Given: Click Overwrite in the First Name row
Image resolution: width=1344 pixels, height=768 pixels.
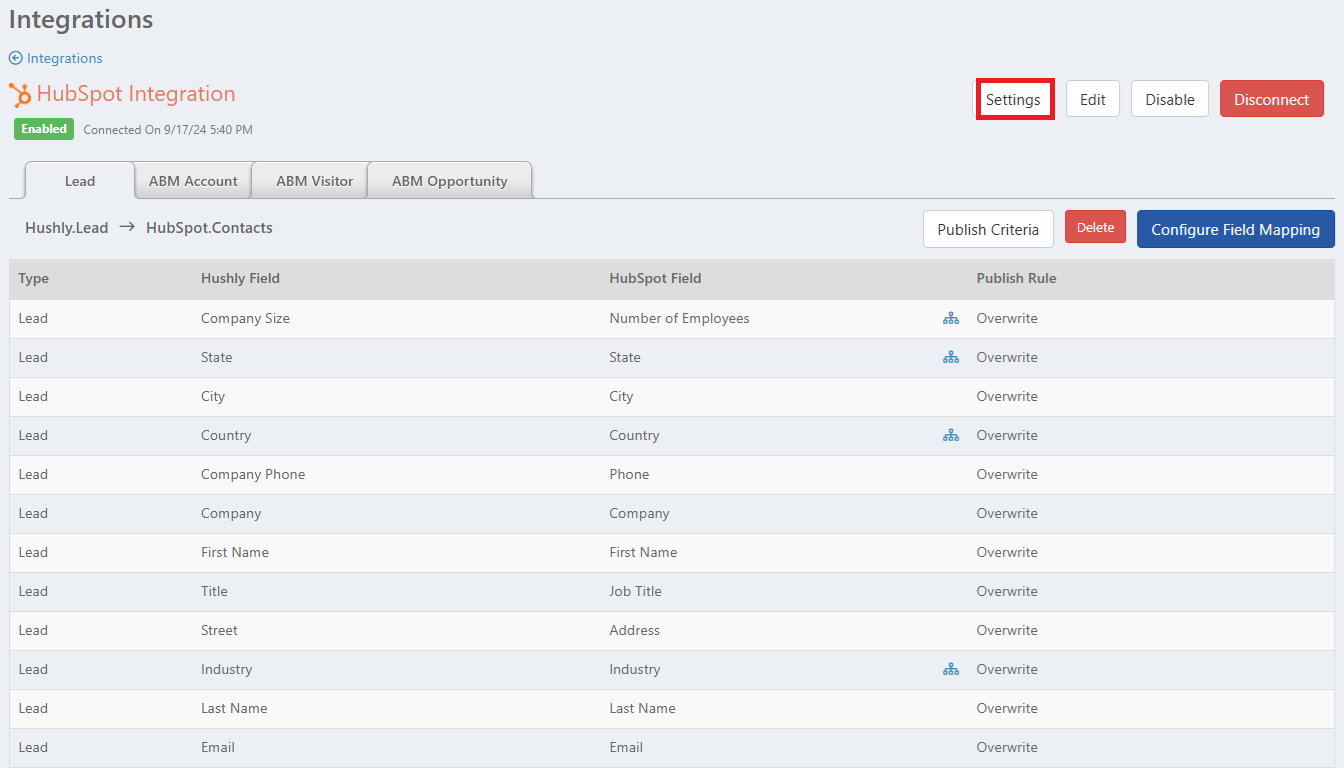Looking at the screenshot, I should (x=1007, y=553).
